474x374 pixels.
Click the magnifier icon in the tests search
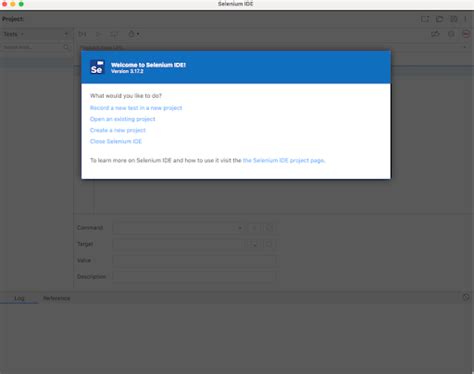67,47
